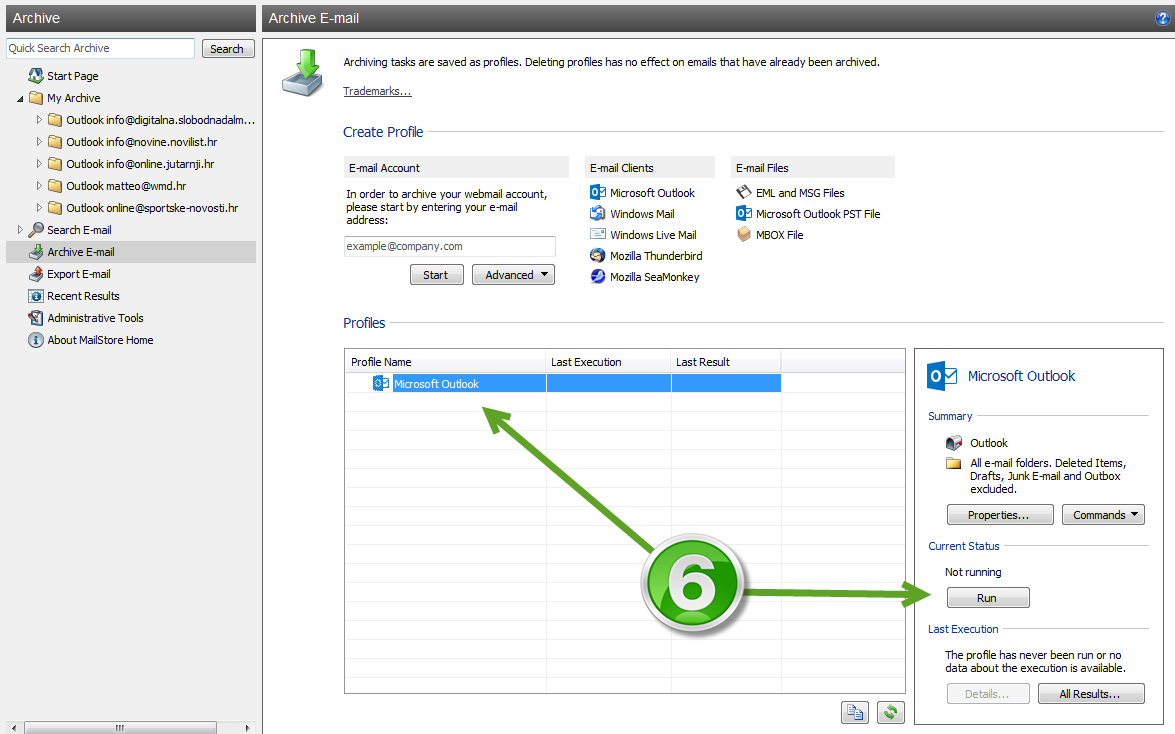Expand the Search E-mail node
1175x734 pixels.
(20, 229)
